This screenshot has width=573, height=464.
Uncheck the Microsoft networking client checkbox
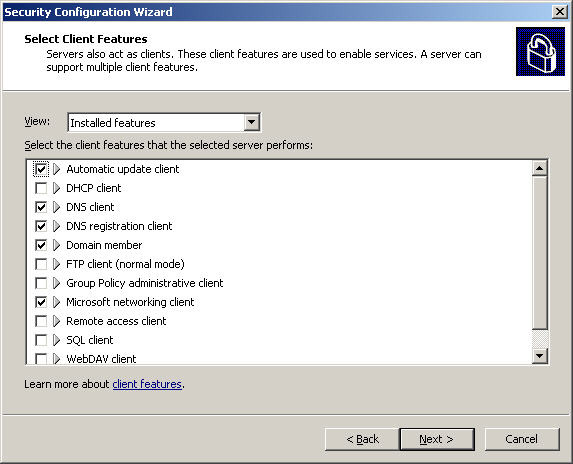41,302
